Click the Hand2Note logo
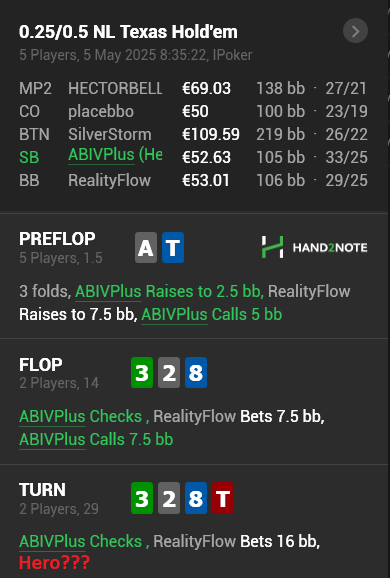Screen dimensions: 390x578 pyautogui.click(x=314, y=247)
